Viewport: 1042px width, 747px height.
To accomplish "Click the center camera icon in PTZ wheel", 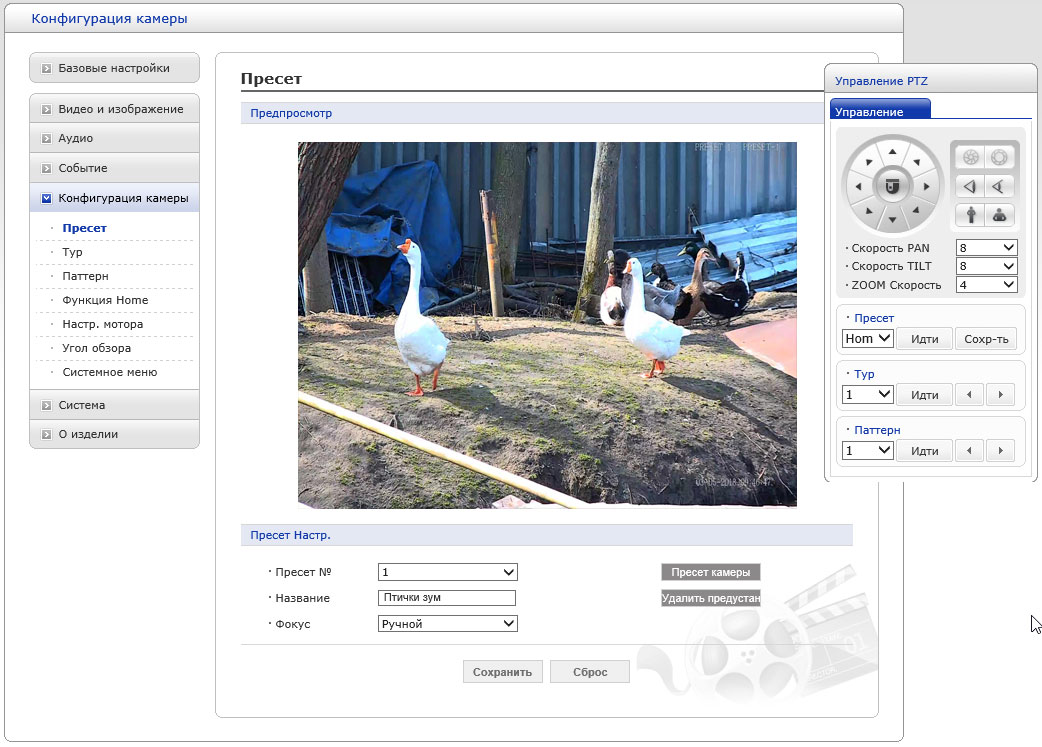I will click(893, 186).
